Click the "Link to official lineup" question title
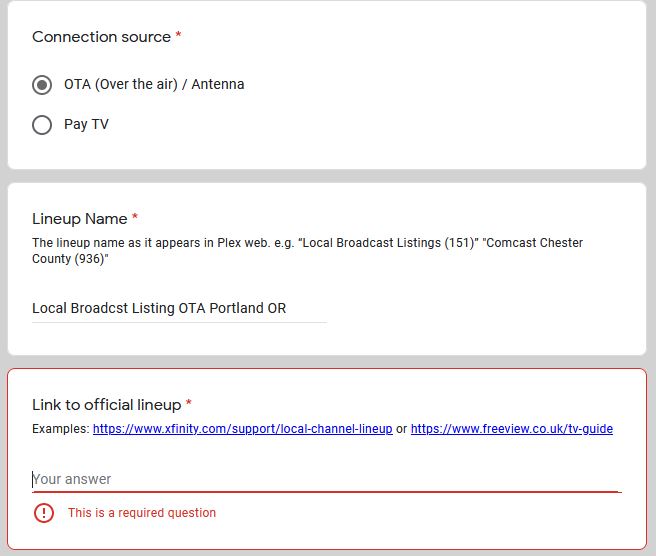Viewport: 656px width, 556px height. point(106,405)
